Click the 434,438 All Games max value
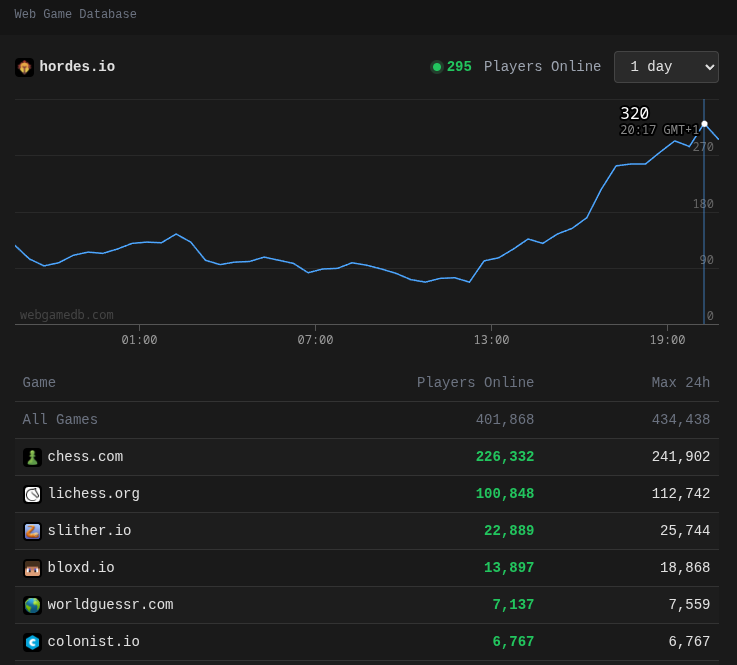Screen dimensions: 737x665 681,420
